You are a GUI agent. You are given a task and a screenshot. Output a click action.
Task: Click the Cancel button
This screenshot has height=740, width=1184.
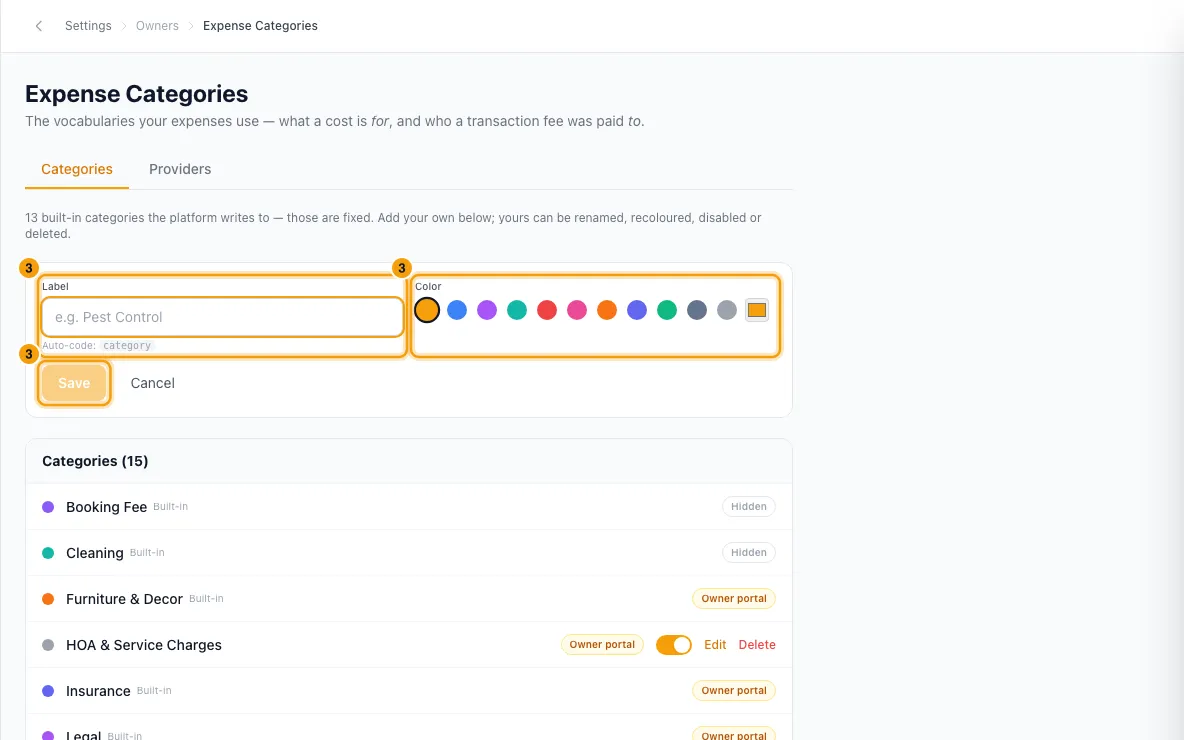153,383
